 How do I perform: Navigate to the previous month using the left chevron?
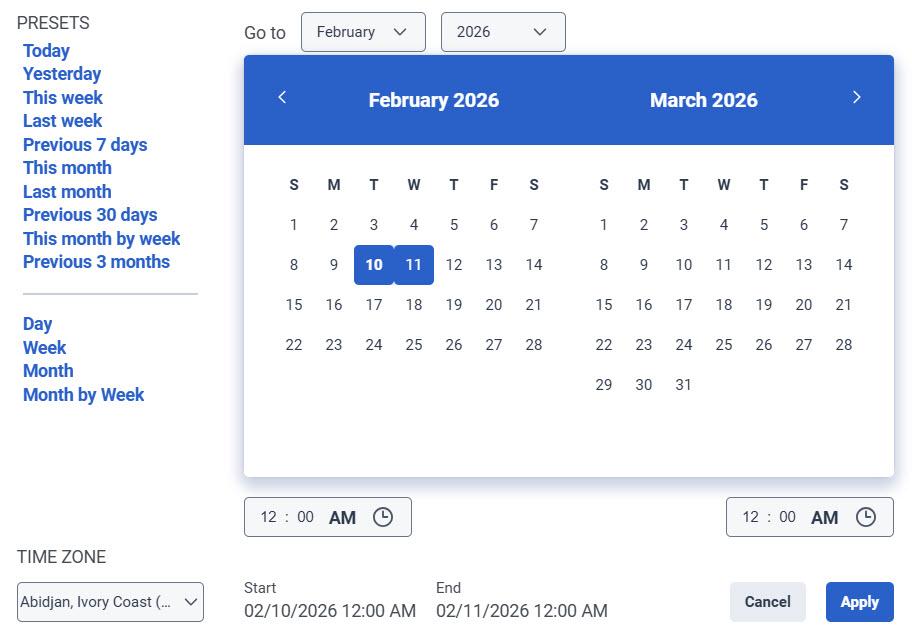click(283, 97)
